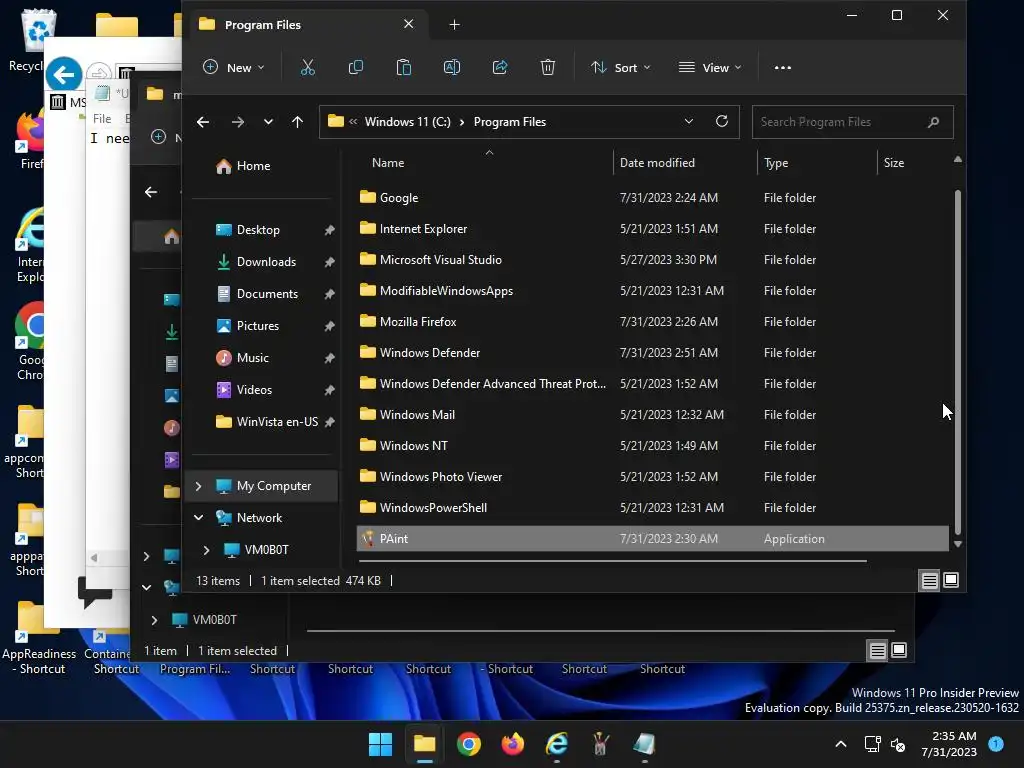
Task: Click the Cut scissors icon in toolbar
Action: [x=308, y=67]
